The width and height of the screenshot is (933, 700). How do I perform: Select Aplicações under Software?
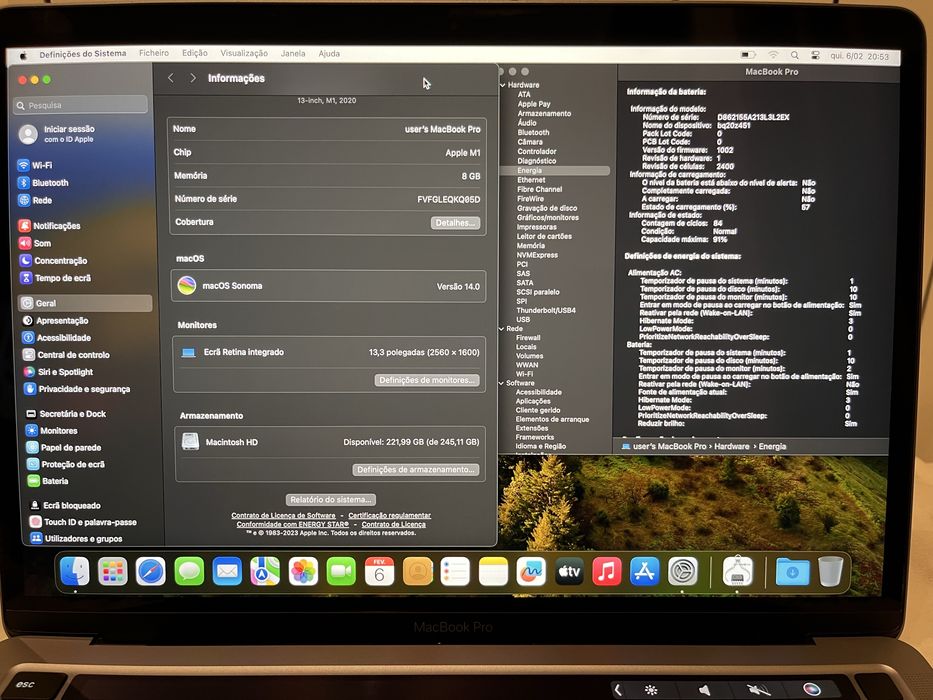(x=533, y=401)
